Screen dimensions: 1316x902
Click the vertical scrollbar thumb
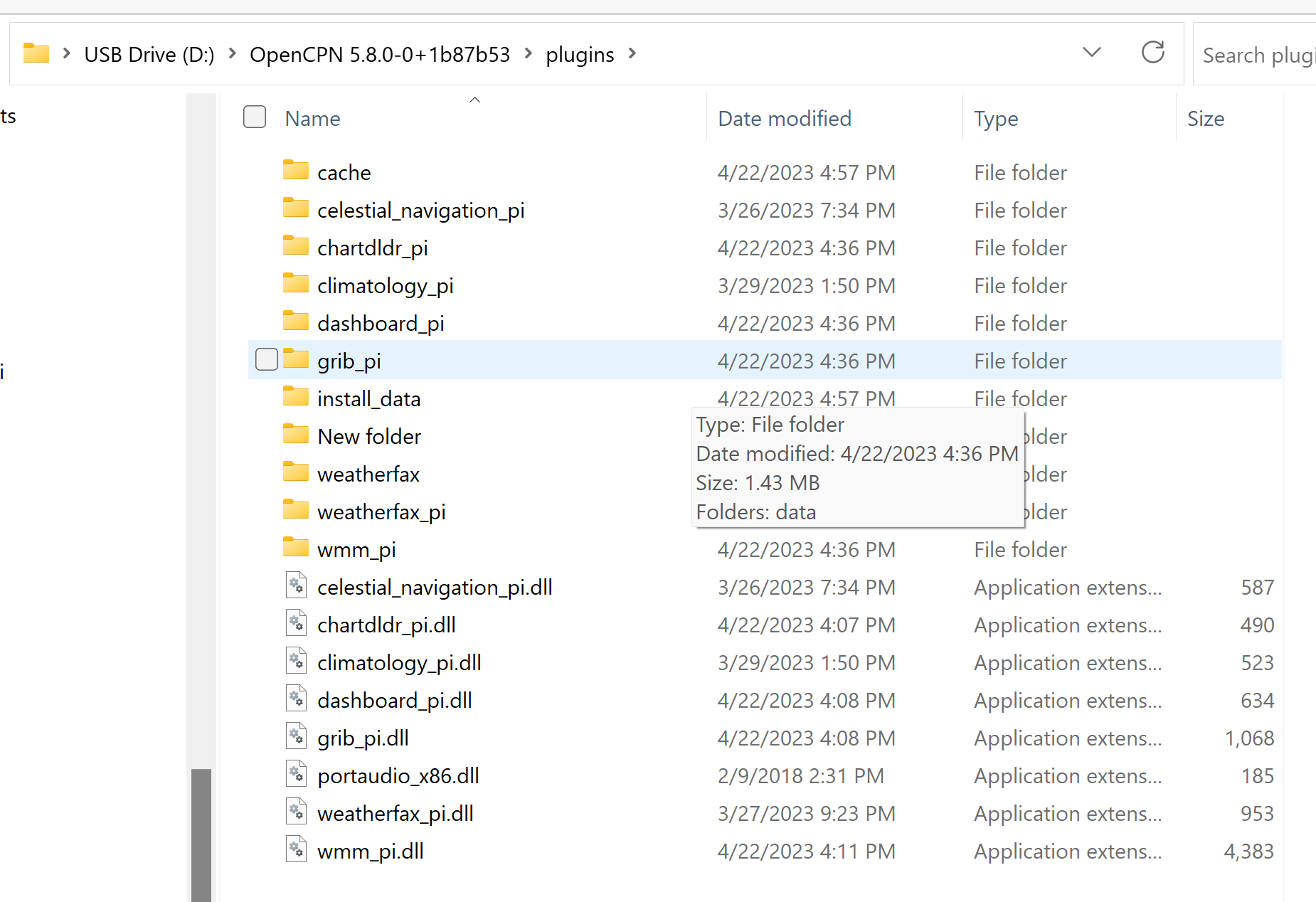pos(201,832)
